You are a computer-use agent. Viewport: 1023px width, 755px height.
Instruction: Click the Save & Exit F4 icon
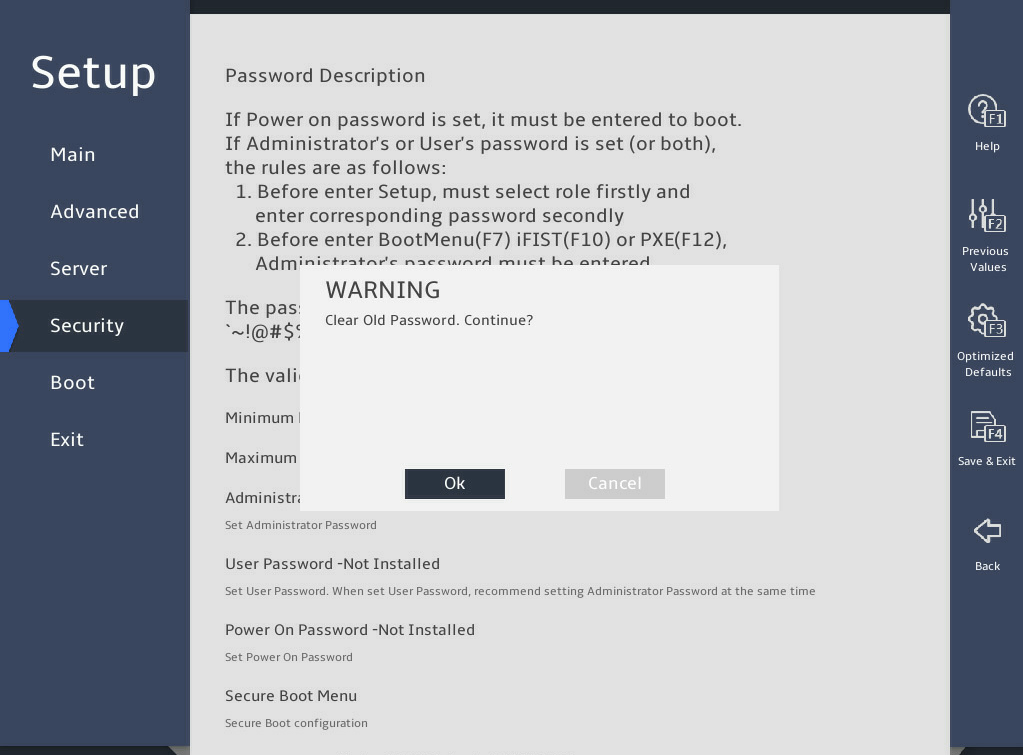tap(986, 427)
